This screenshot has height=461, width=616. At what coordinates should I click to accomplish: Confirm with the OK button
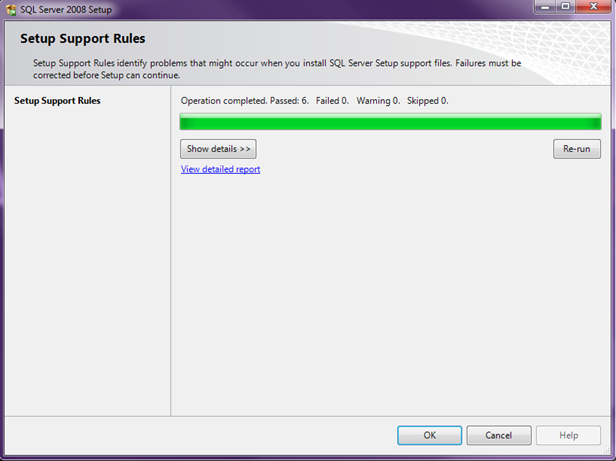(x=429, y=435)
